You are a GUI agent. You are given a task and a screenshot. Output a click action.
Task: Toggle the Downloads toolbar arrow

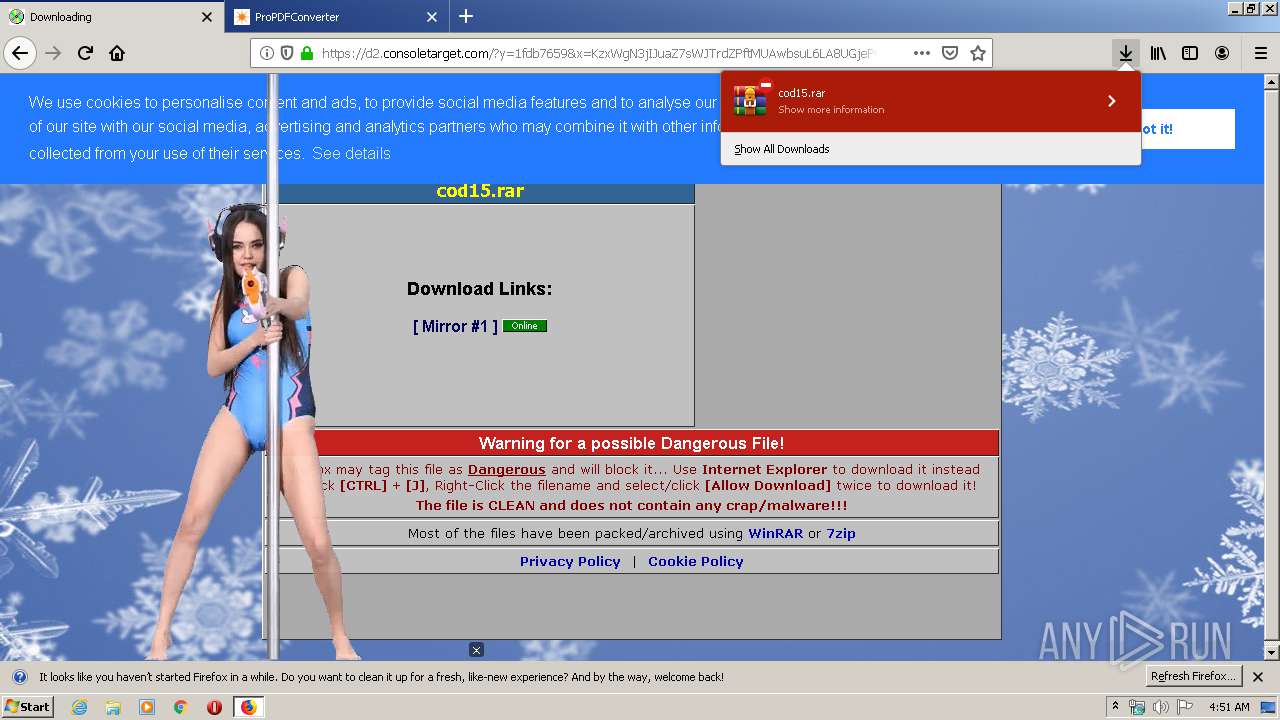point(1126,53)
